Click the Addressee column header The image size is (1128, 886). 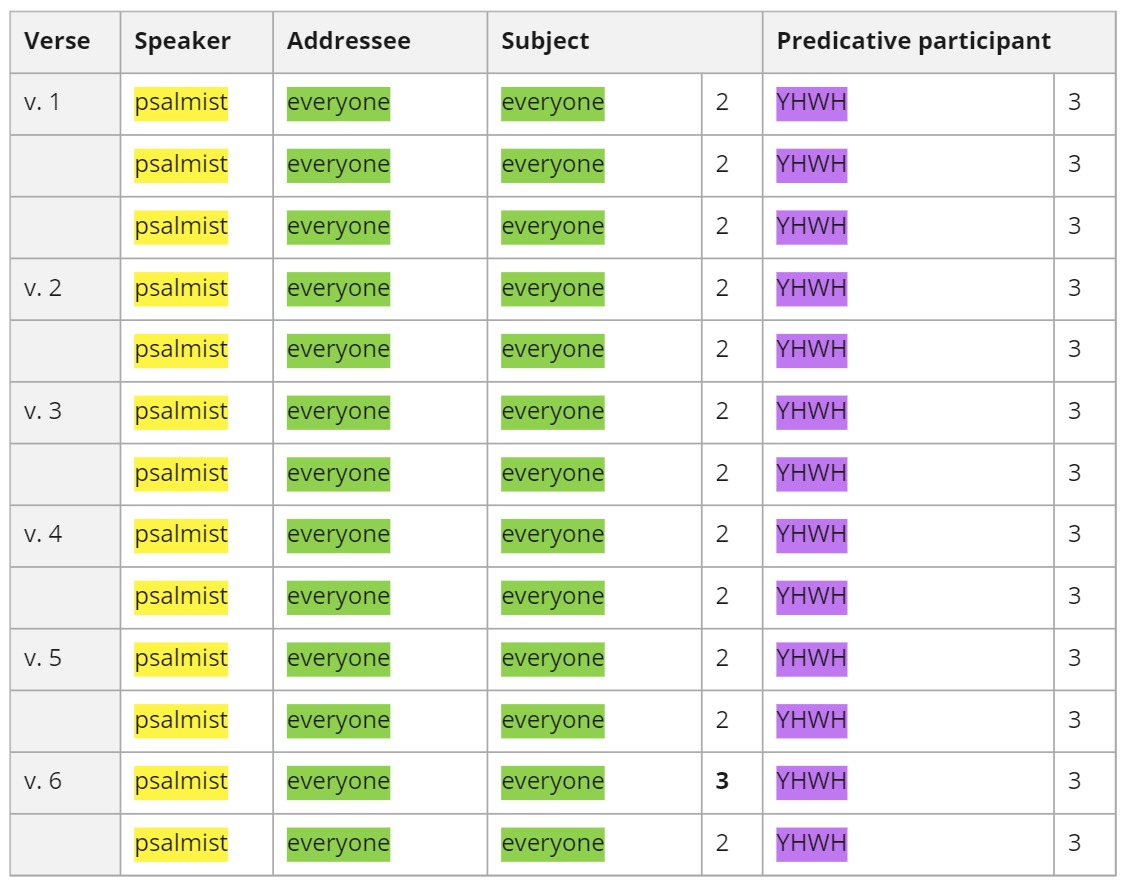(x=348, y=41)
